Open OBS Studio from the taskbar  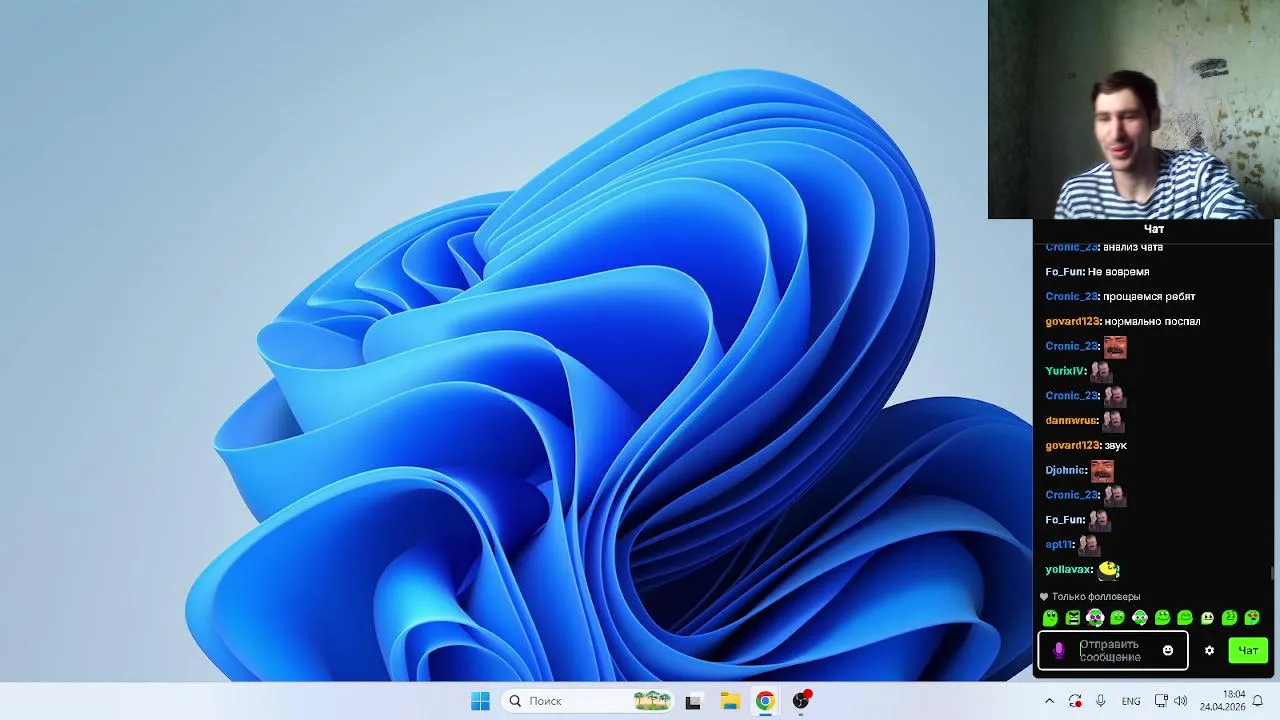click(801, 701)
